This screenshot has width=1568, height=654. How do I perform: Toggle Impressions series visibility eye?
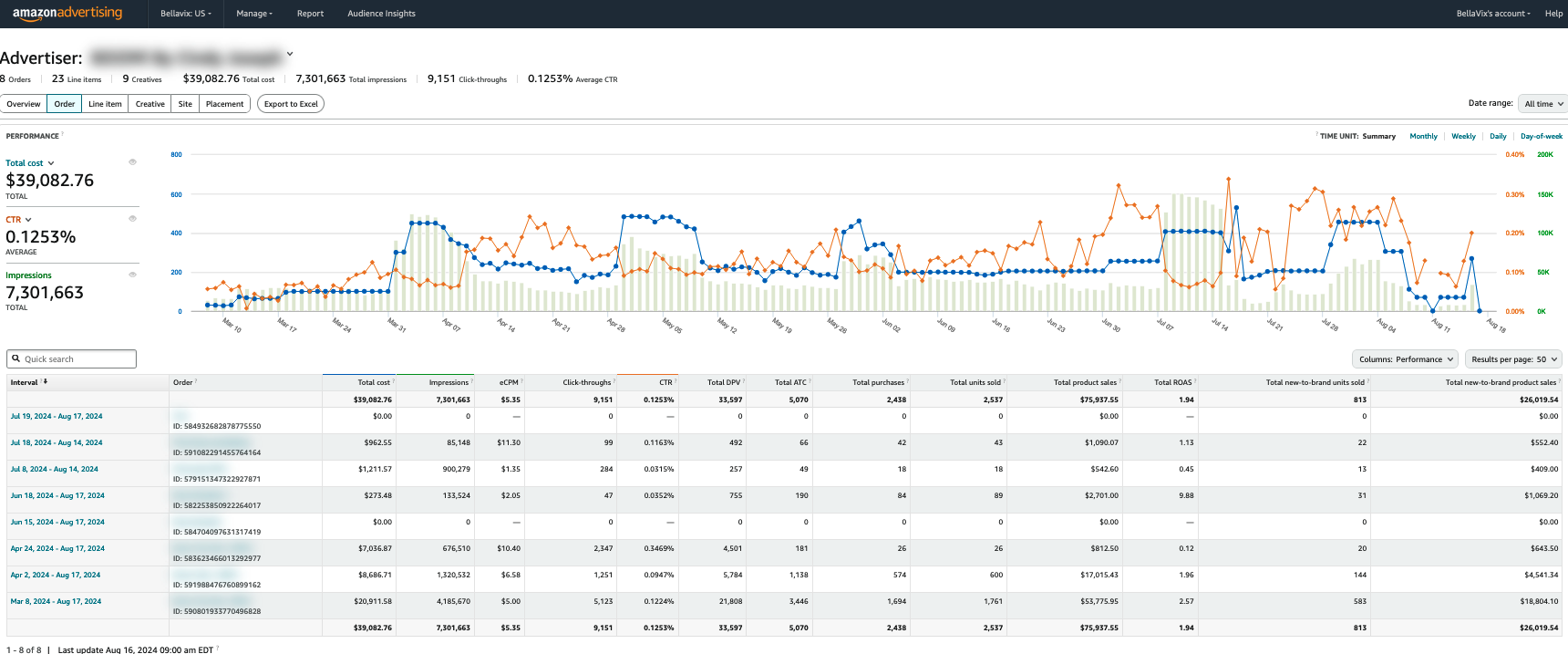pos(132,275)
